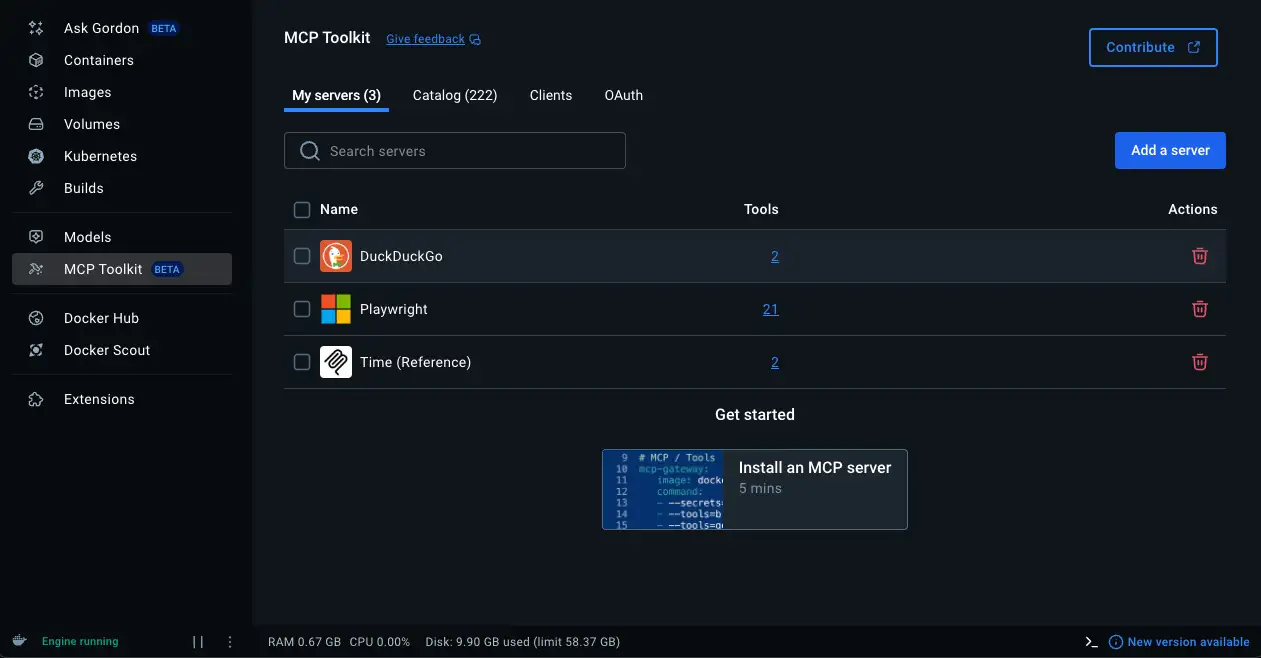The image size is (1261, 658).
Task: Delete the Playwright server via trash icon
Action: 1200,309
